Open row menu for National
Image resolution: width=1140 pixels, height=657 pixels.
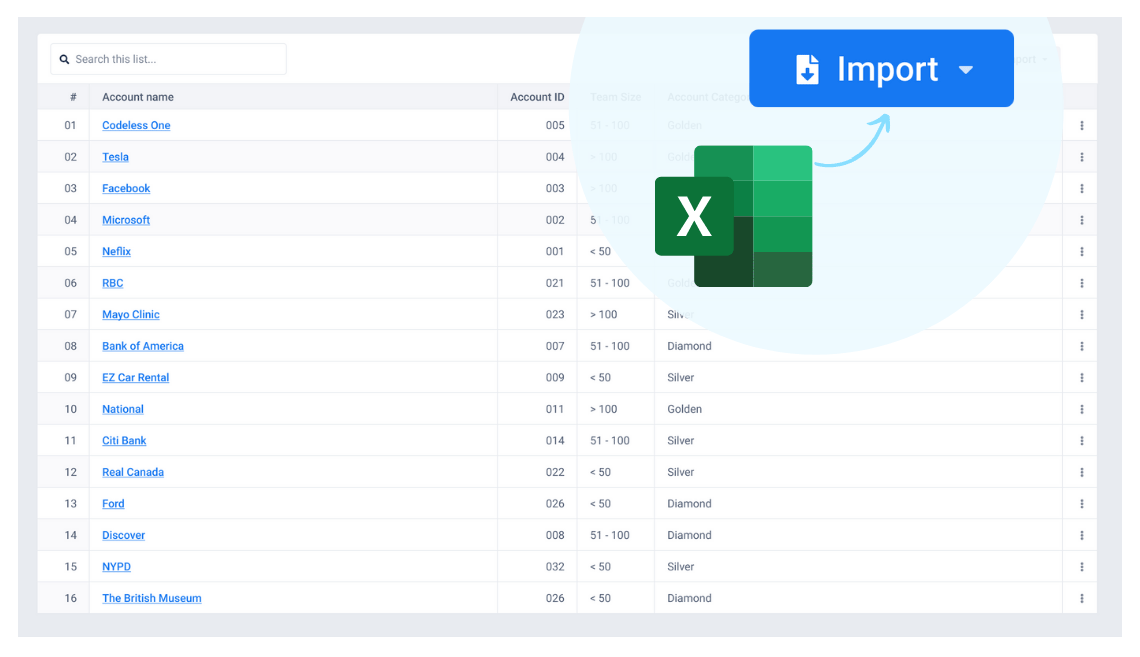(1082, 409)
